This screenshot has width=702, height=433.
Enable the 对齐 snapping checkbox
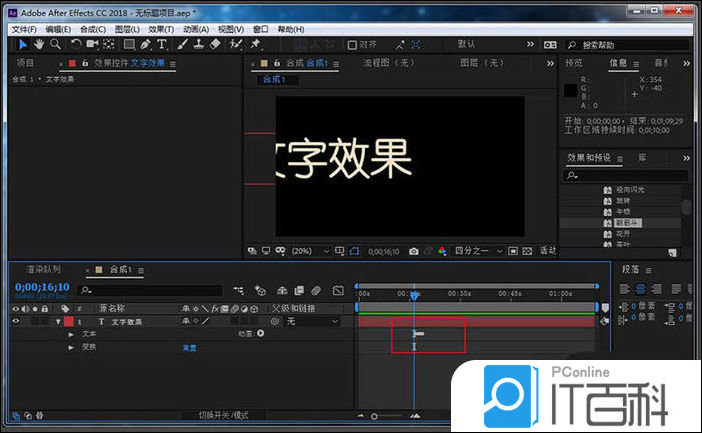coord(351,45)
